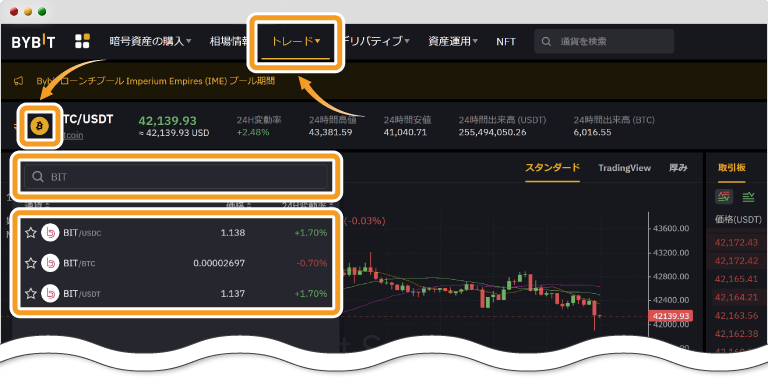Switch chart to 厚み depth tab

678,167
